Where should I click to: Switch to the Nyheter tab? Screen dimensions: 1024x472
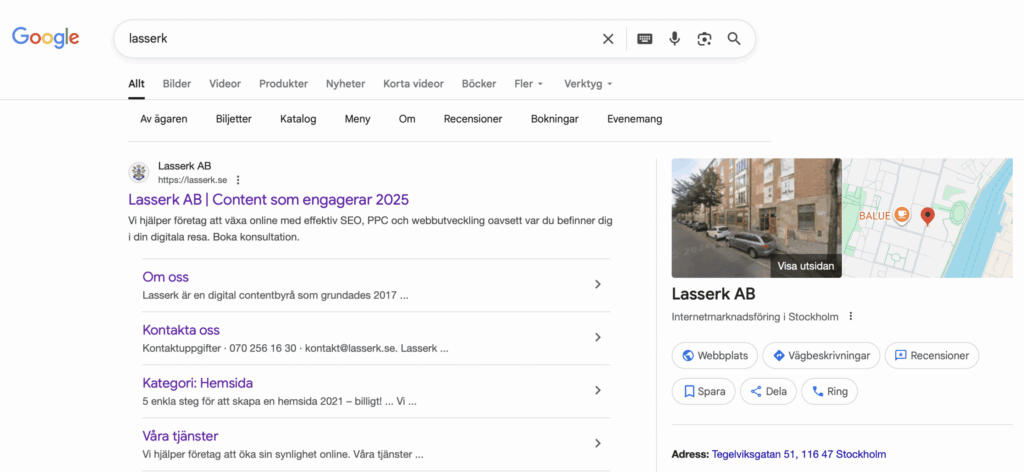pos(345,84)
